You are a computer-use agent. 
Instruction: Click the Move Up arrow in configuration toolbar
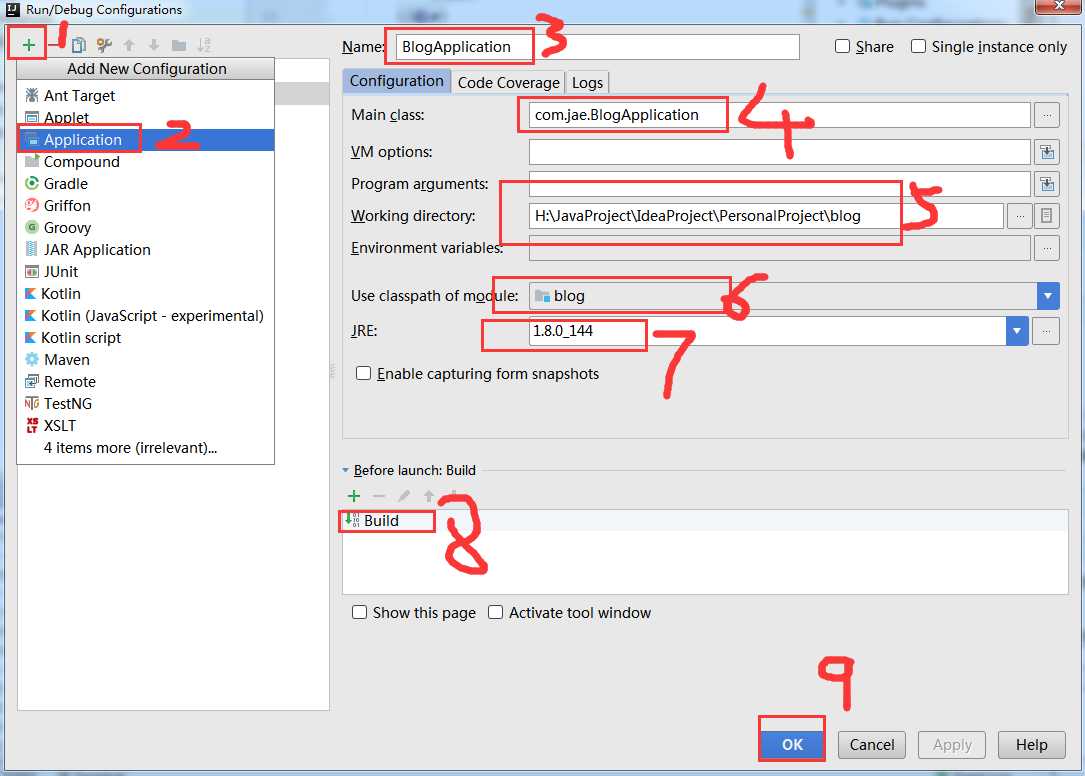(x=129, y=45)
